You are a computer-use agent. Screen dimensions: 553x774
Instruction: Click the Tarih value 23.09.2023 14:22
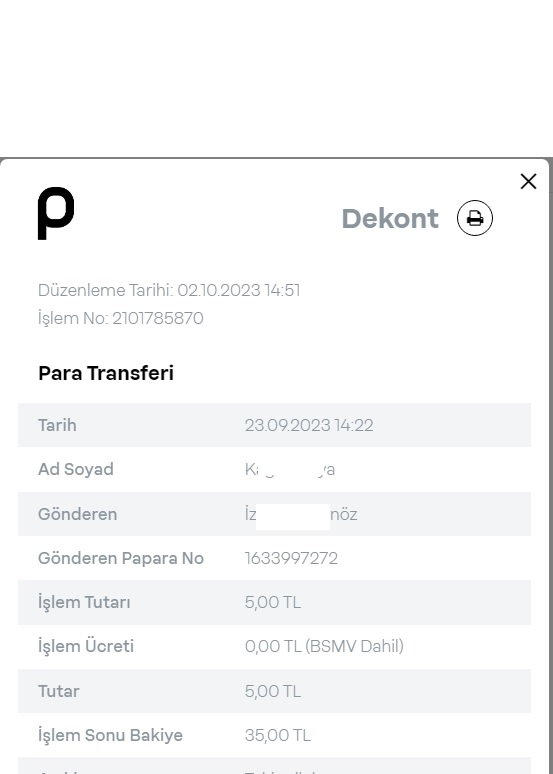click(x=309, y=425)
